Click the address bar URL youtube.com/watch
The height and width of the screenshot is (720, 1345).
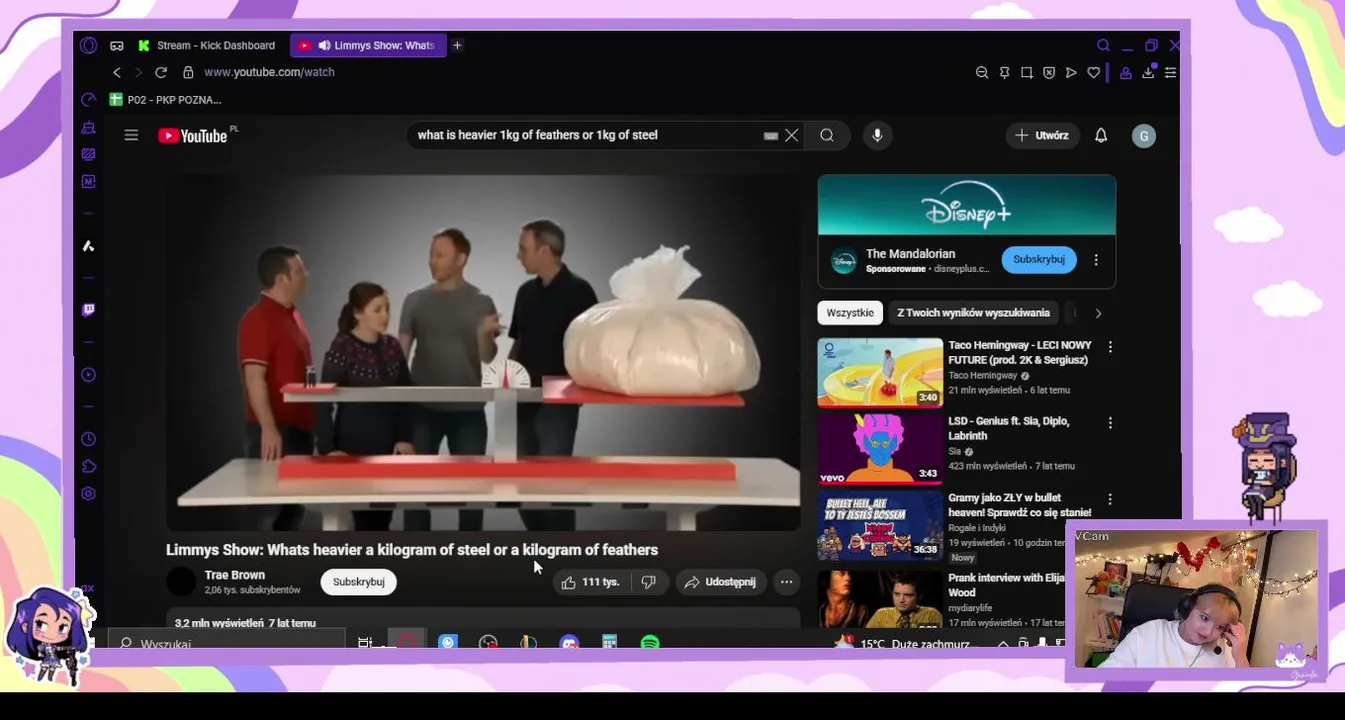tap(269, 72)
